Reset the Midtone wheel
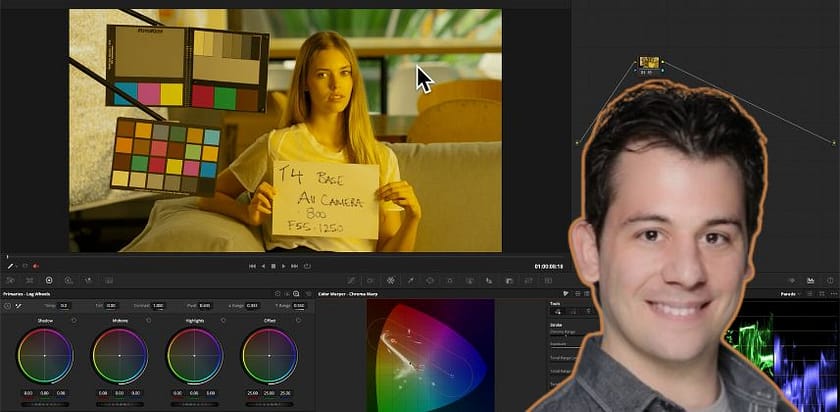The width and height of the screenshot is (840, 412). click(148, 320)
